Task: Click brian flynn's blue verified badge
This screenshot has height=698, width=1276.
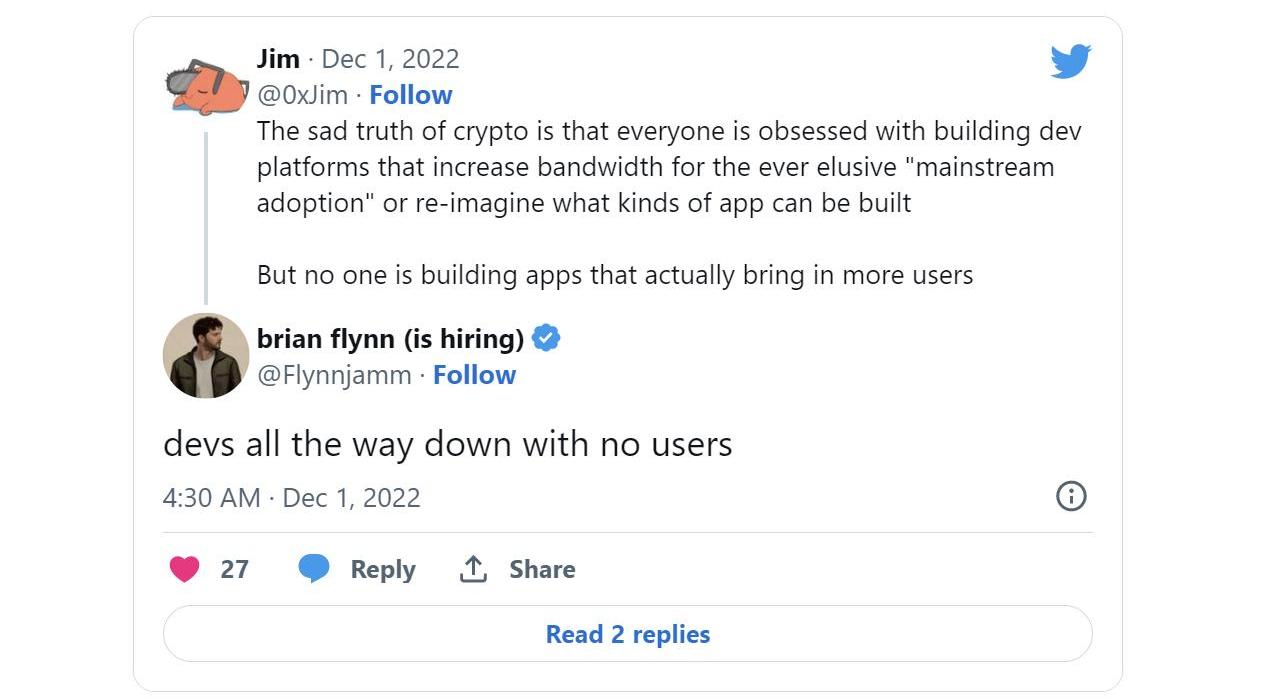Action: click(x=545, y=339)
